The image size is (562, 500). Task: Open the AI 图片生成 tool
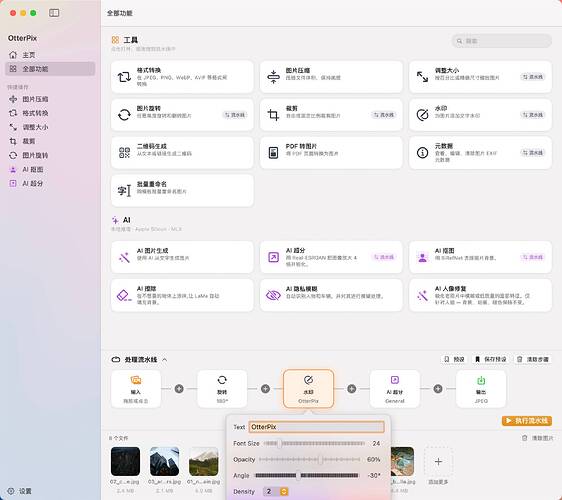point(182,257)
